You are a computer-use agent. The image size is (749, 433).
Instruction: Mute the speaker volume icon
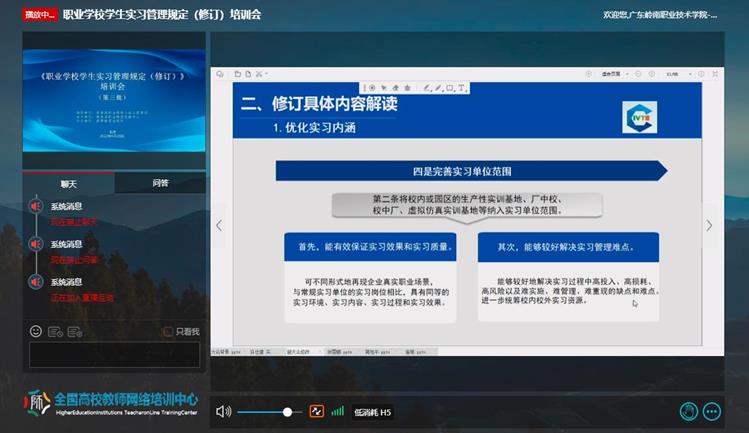click(x=223, y=411)
